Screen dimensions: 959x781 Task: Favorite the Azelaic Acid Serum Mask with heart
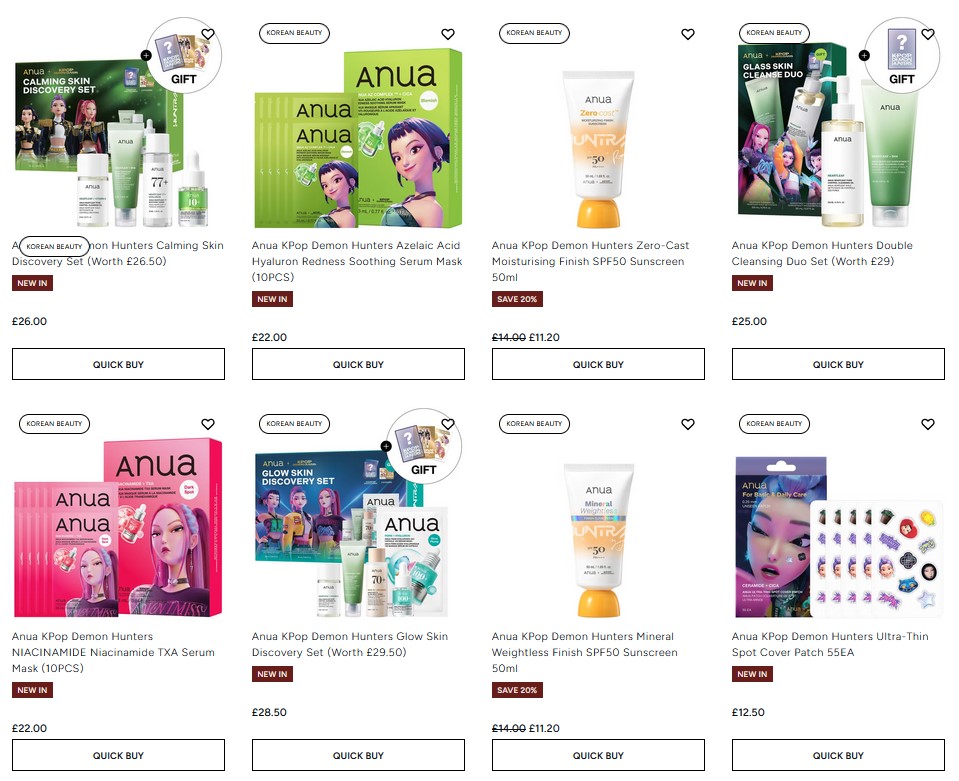pyautogui.click(x=448, y=34)
